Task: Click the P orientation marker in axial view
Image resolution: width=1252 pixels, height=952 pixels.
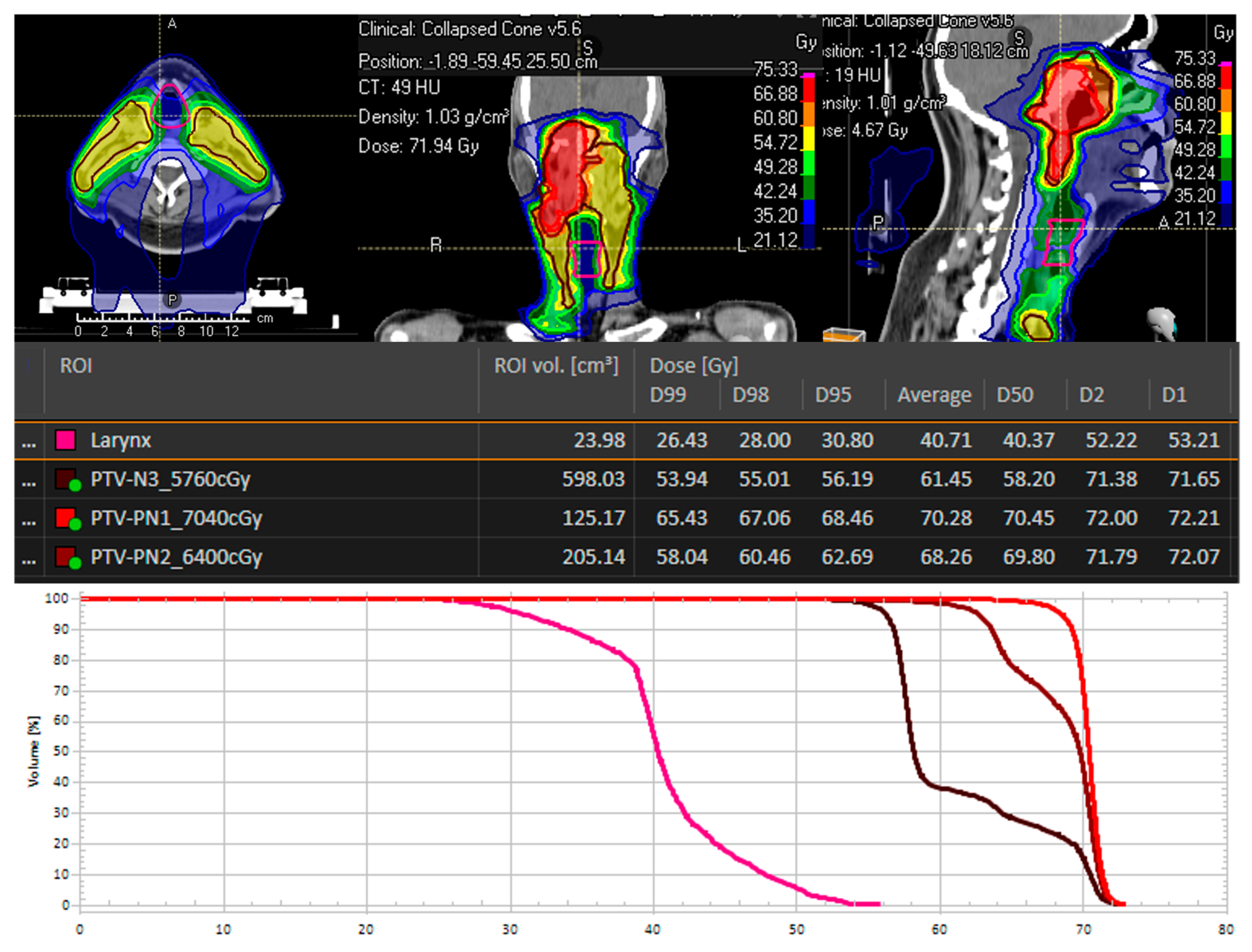Action: 172,300
